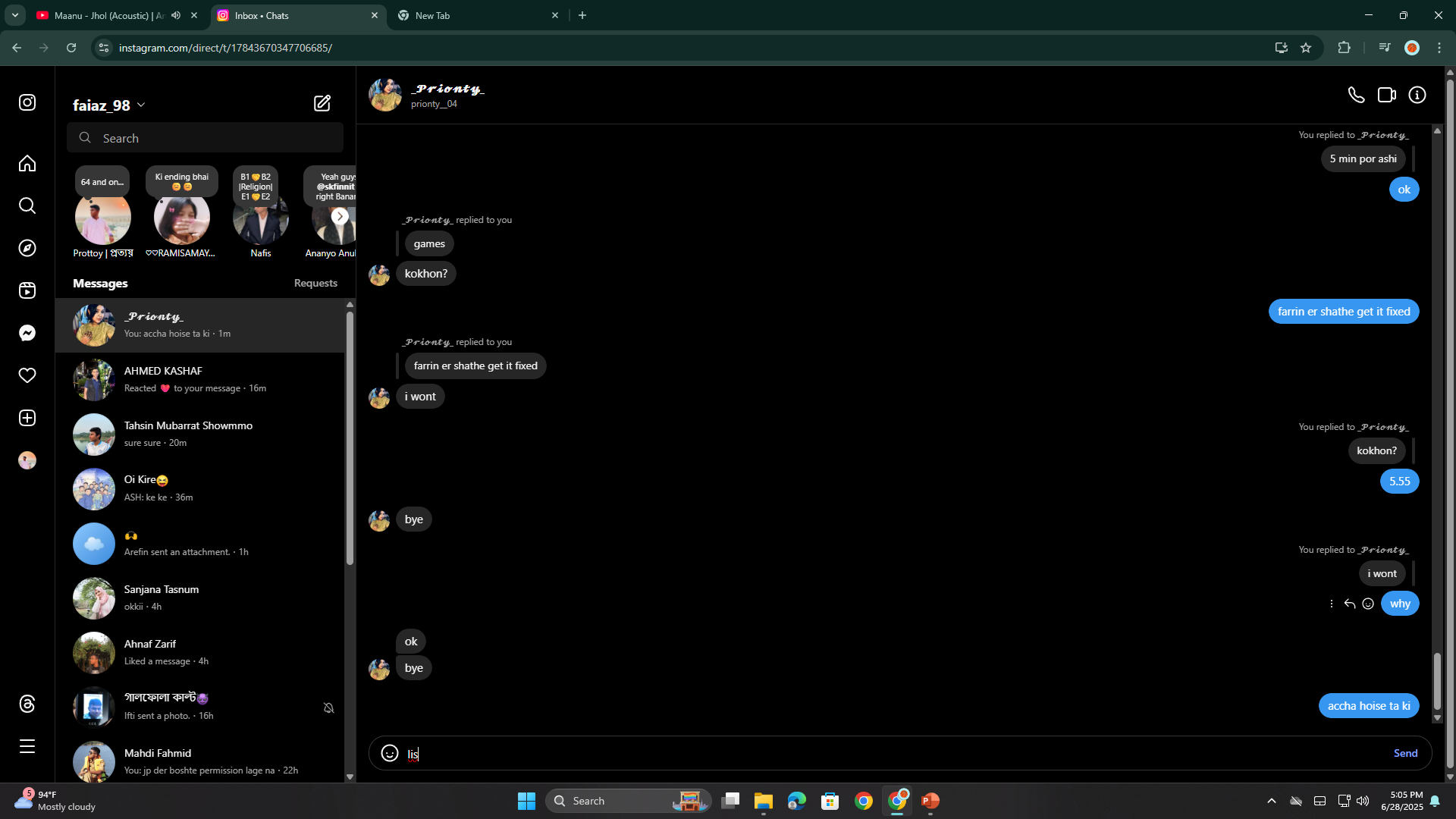The height and width of the screenshot is (819, 1456).
Task: Open File Explorer from the taskbar
Action: click(x=763, y=801)
